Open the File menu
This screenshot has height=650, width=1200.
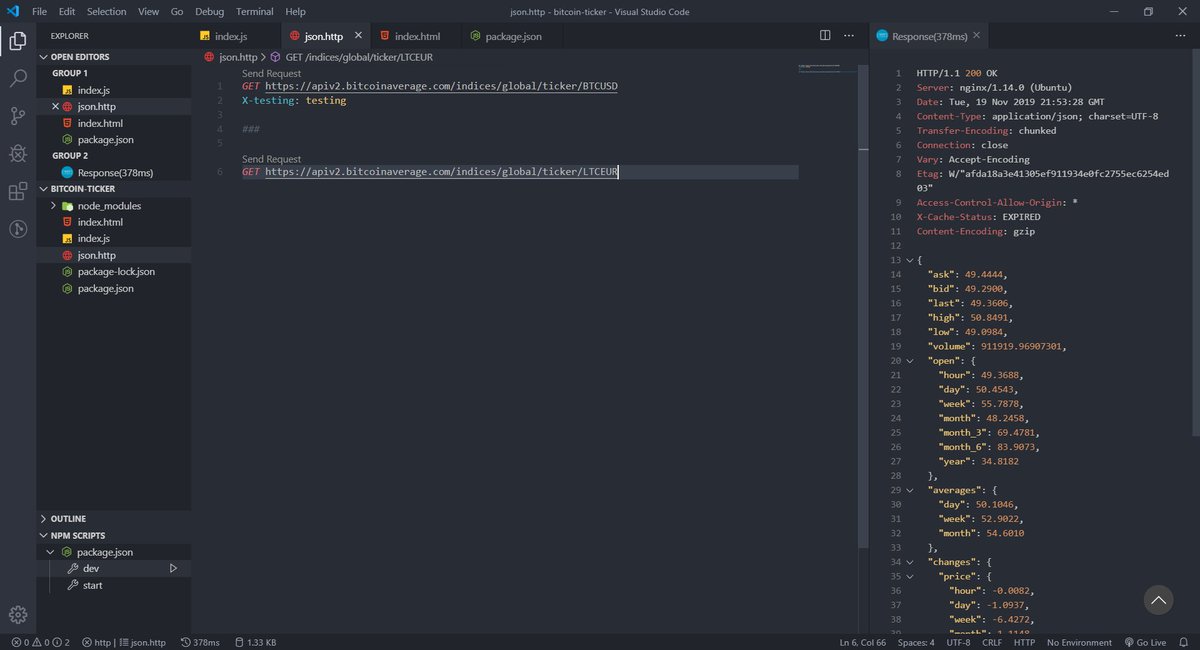tap(40, 11)
